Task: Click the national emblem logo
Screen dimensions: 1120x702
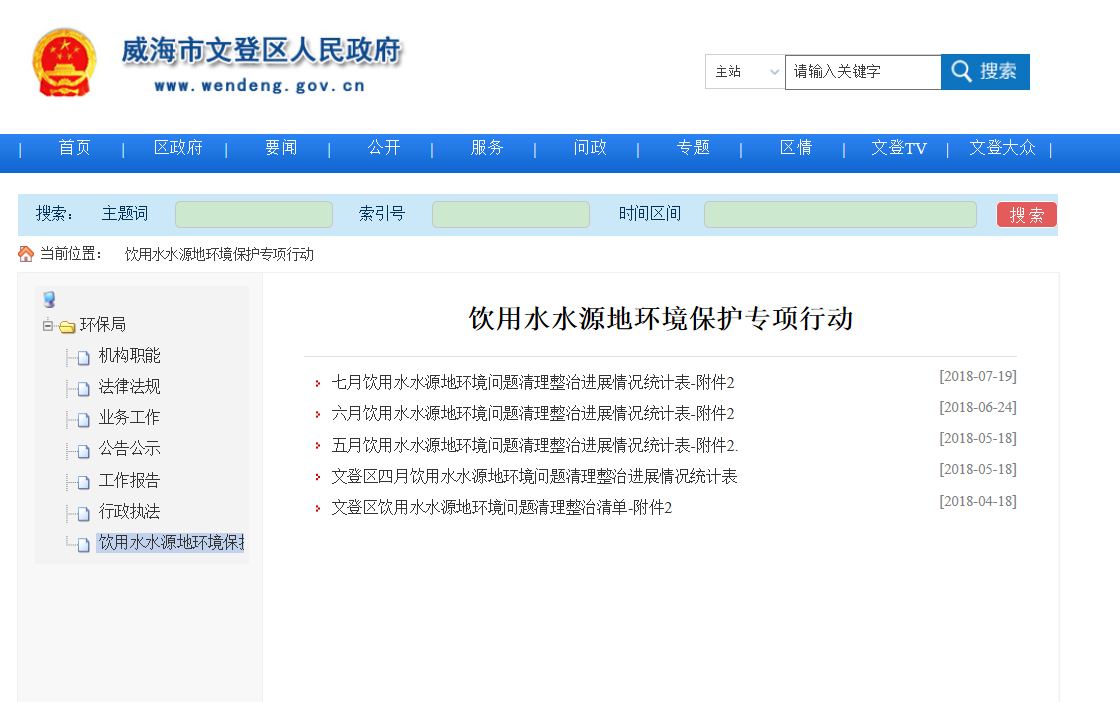Action: click(65, 62)
